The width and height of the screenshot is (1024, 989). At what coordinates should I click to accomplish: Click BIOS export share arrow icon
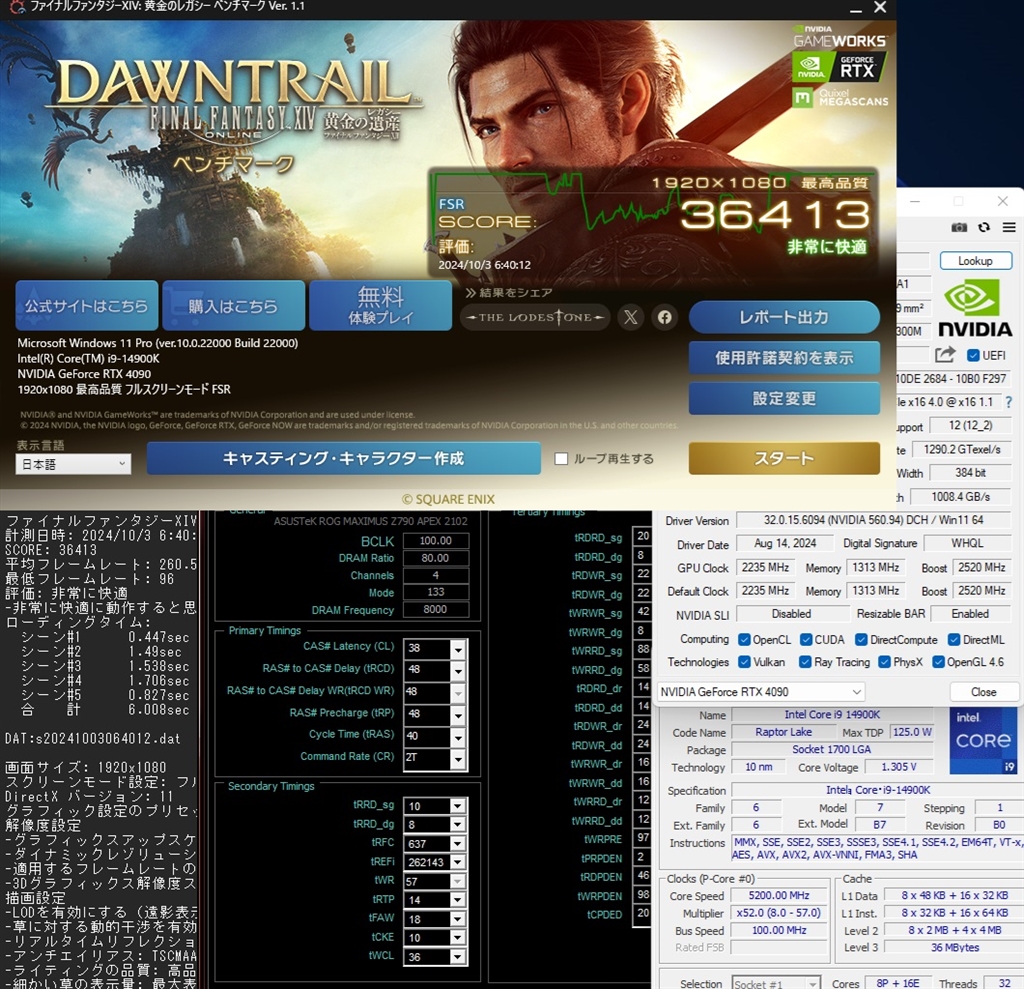pos(945,355)
